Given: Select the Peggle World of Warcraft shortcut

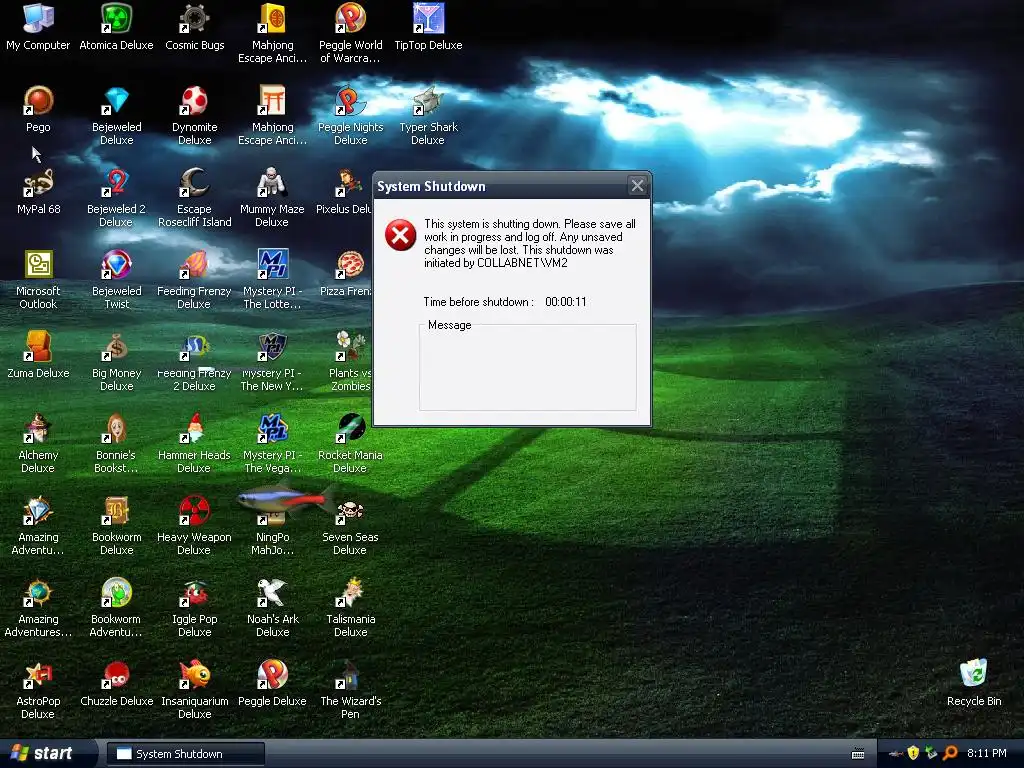Looking at the screenshot, I should 350,33.
